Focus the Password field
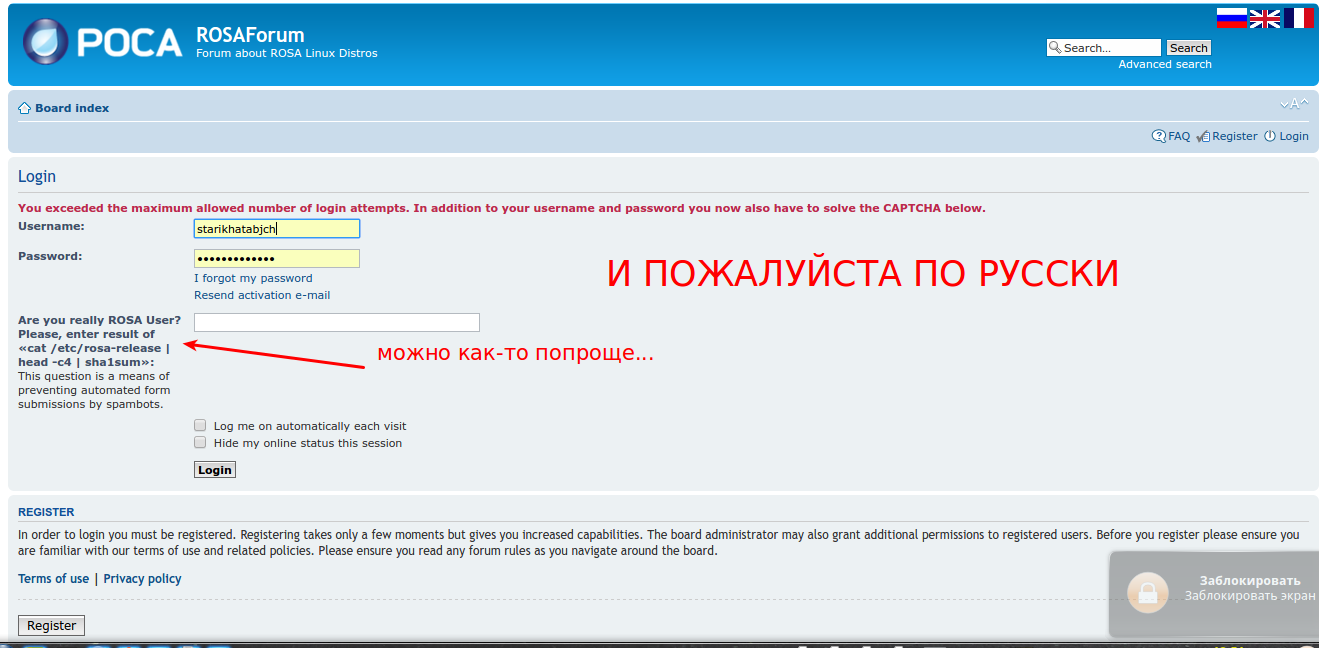Viewport: 1319px width, 648px height. coord(277,259)
